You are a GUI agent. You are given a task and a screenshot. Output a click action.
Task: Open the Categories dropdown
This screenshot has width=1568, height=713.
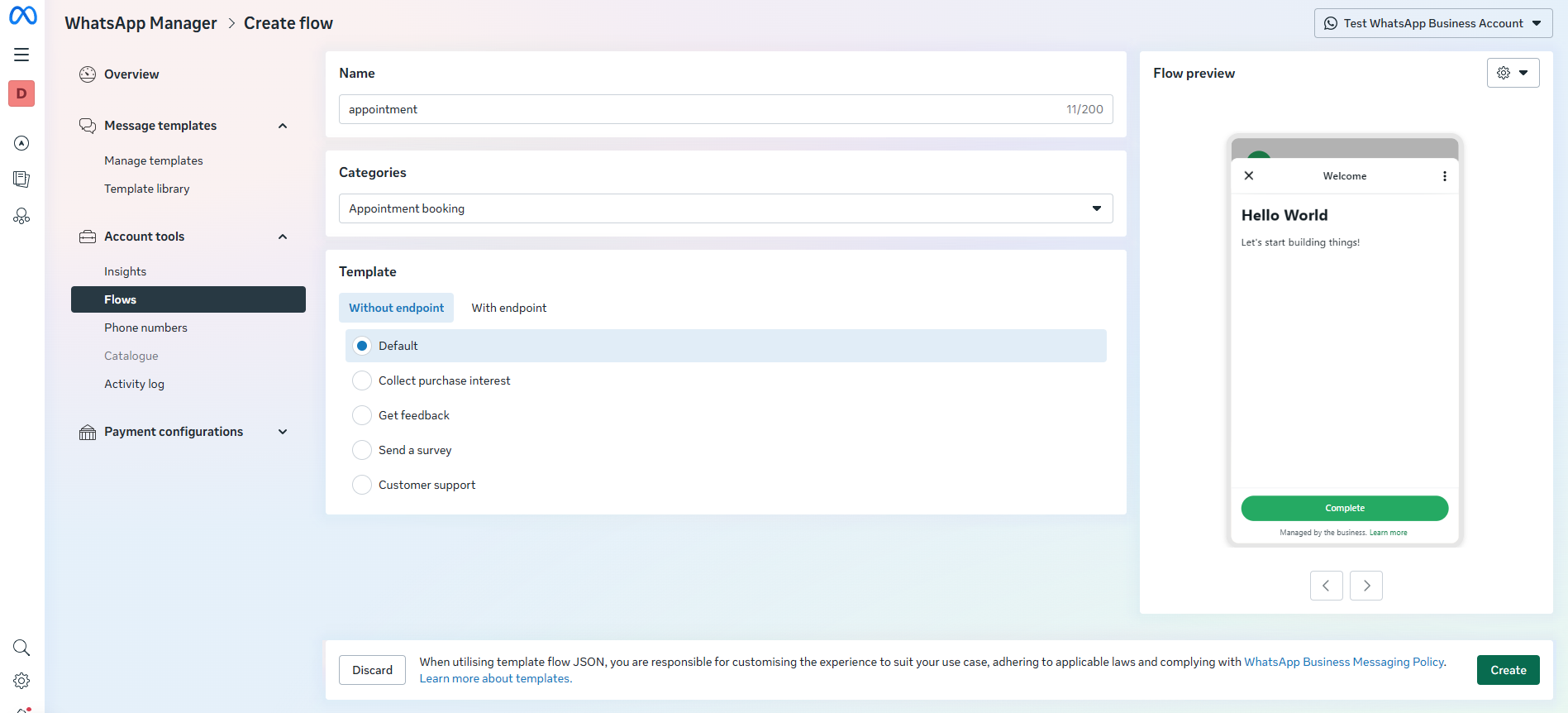pos(725,208)
